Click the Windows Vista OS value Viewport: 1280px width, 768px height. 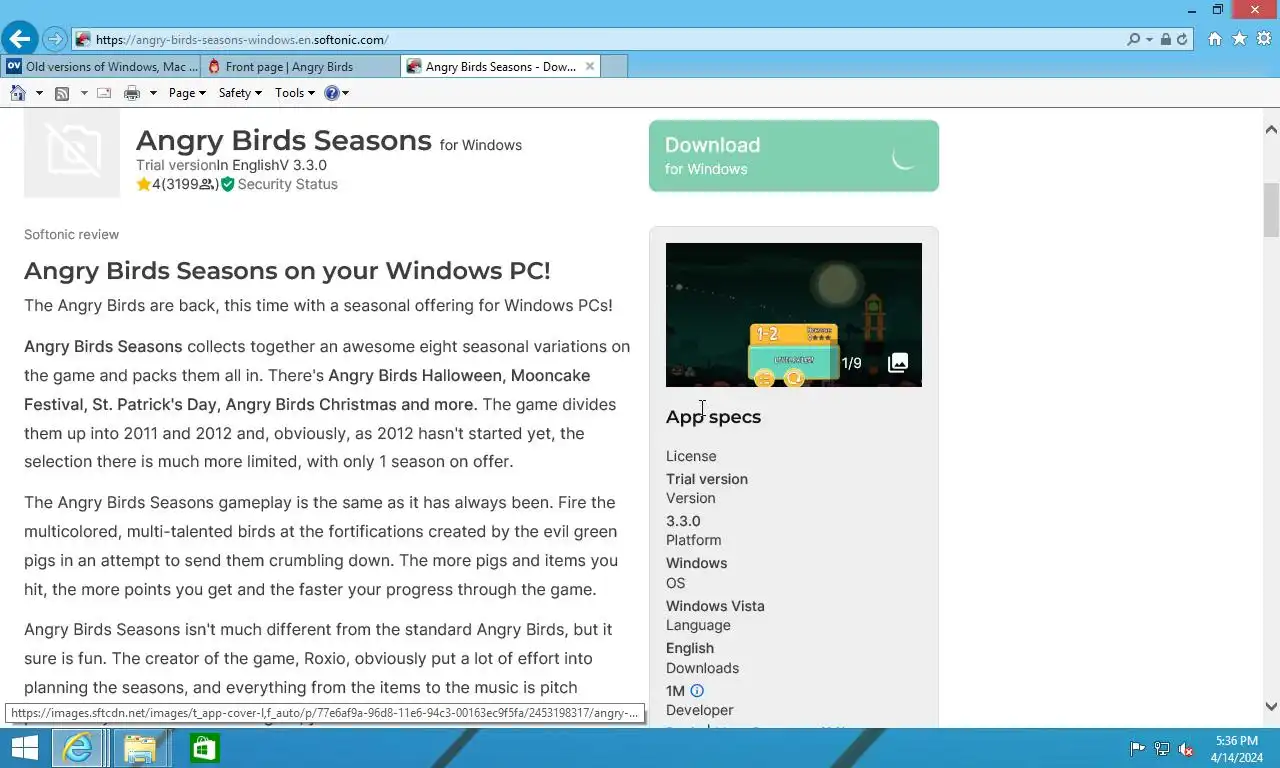(x=715, y=606)
